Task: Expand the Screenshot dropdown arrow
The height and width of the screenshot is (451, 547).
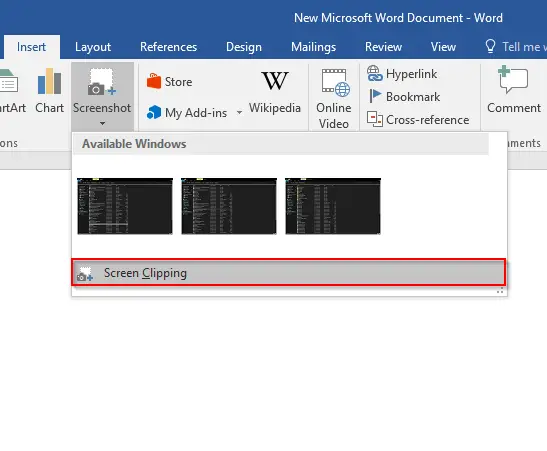Action: click(x=102, y=123)
